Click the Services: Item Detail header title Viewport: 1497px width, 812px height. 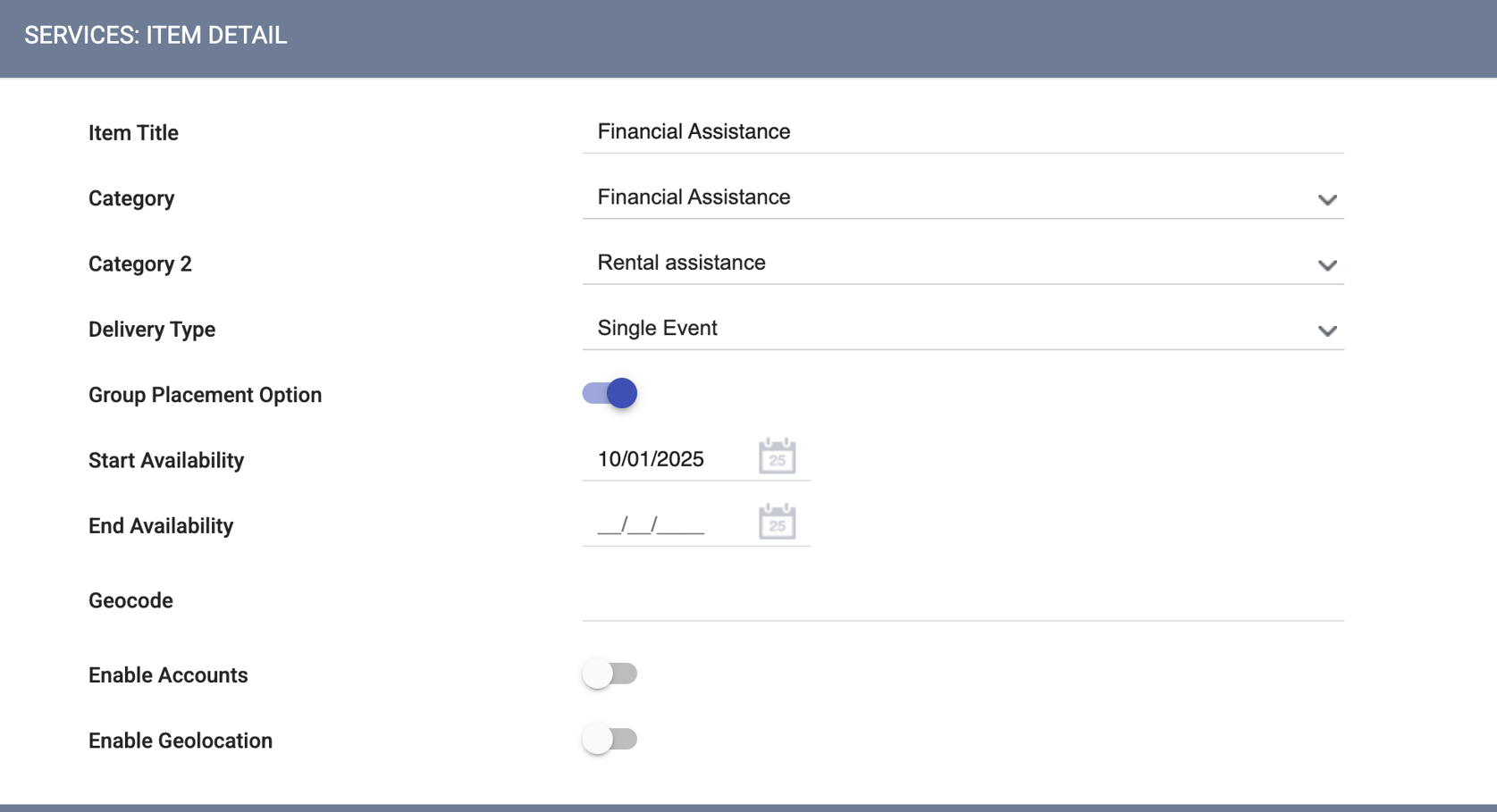point(156,36)
